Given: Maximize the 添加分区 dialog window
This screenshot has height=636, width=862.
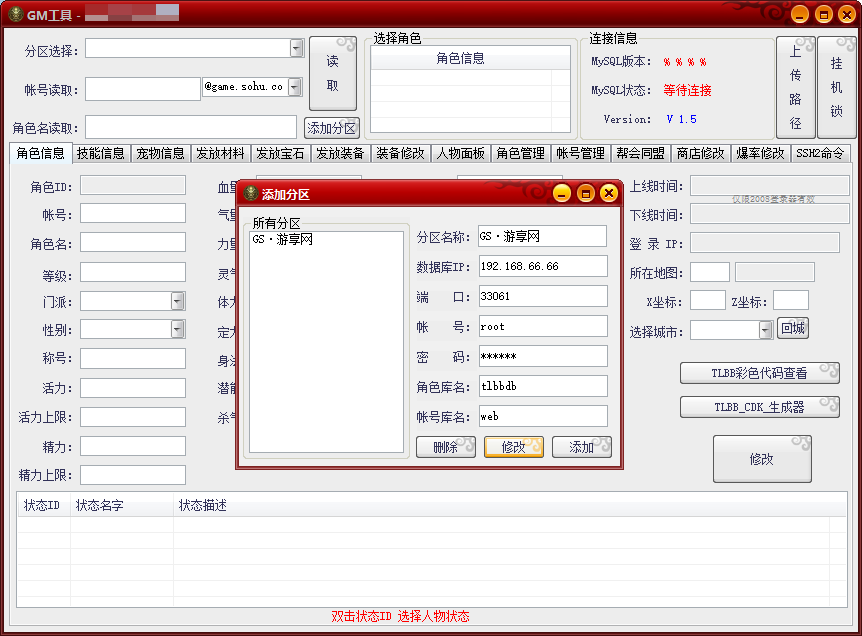Looking at the screenshot, I should 586,193.
